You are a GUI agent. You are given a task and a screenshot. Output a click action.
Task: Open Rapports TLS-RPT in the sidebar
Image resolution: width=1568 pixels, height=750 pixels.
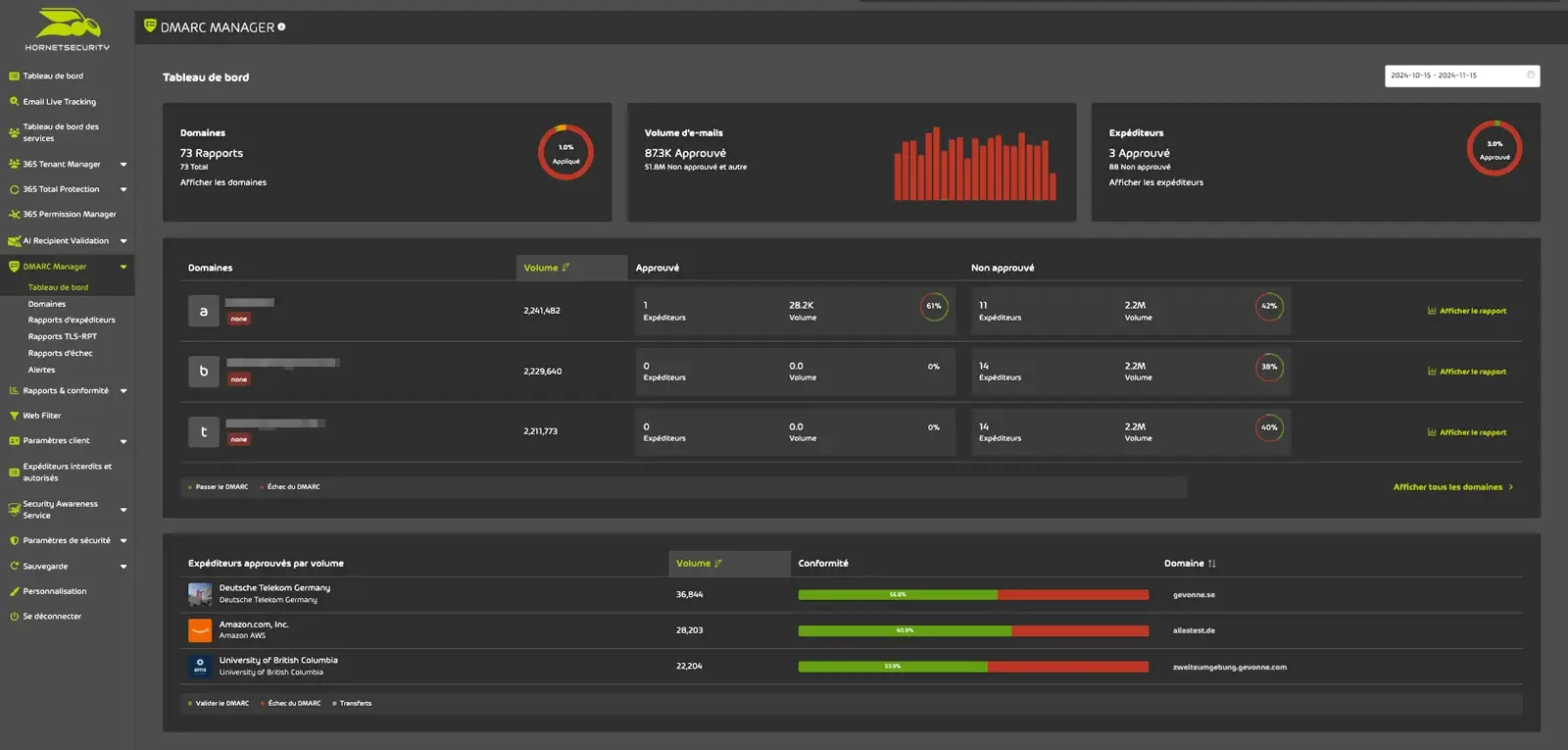[x=62, y=336]
